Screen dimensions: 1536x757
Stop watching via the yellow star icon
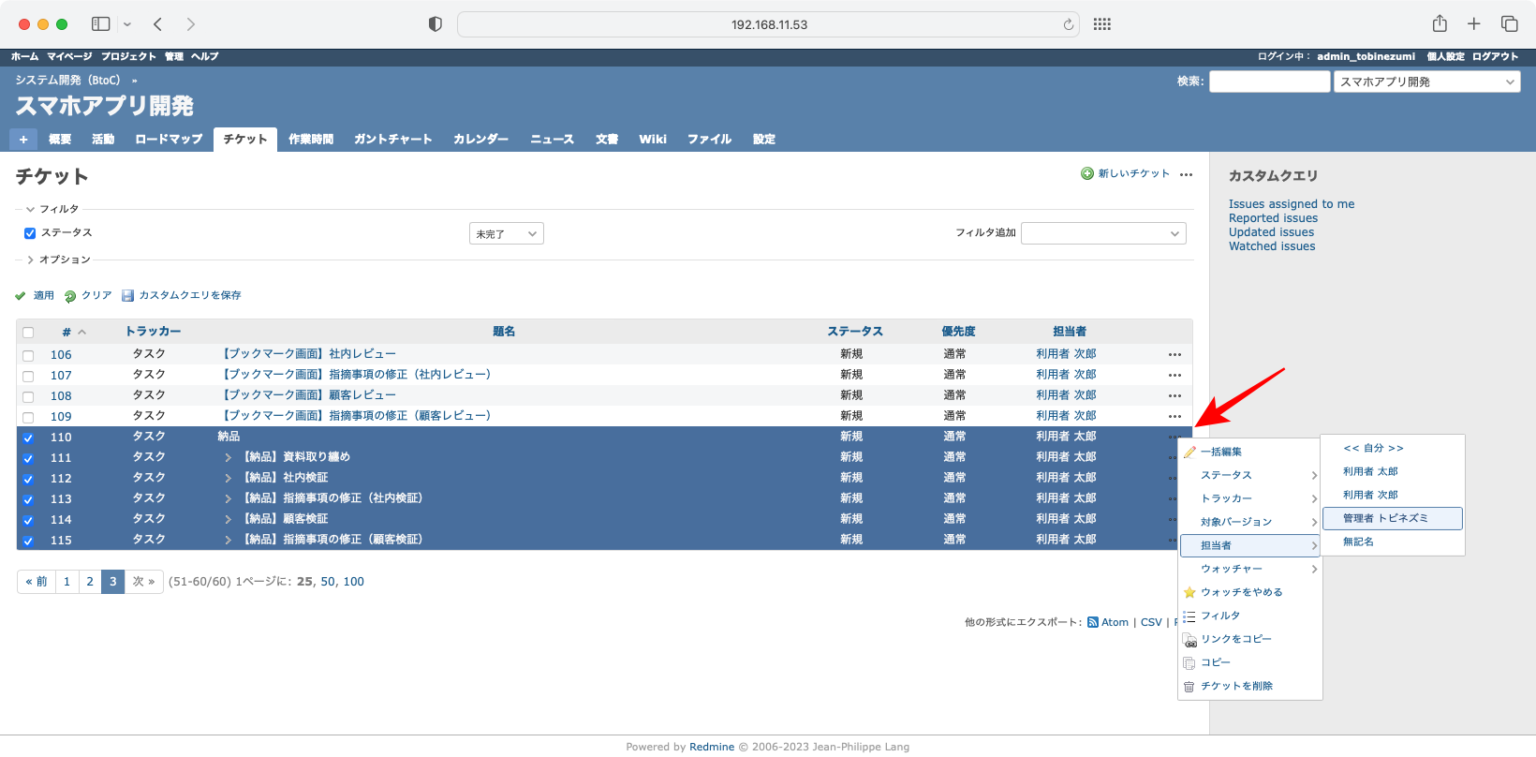(x=1189, y=592)
